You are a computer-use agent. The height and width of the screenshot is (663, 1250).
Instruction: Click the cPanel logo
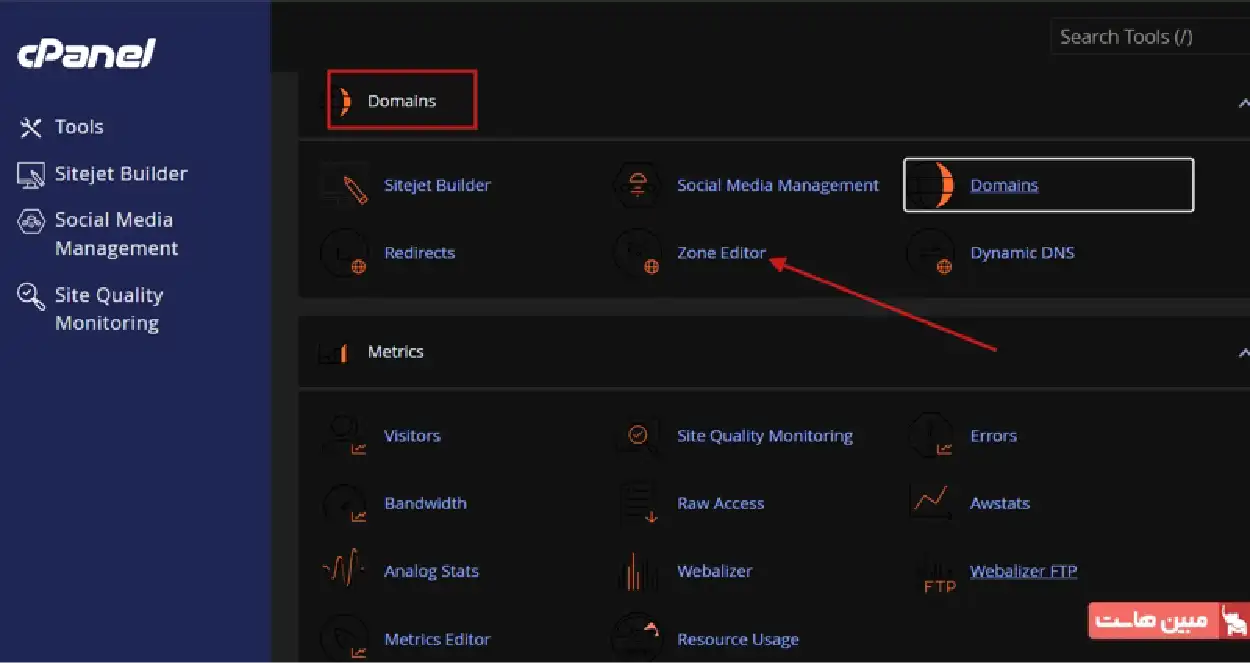[86, 54]
